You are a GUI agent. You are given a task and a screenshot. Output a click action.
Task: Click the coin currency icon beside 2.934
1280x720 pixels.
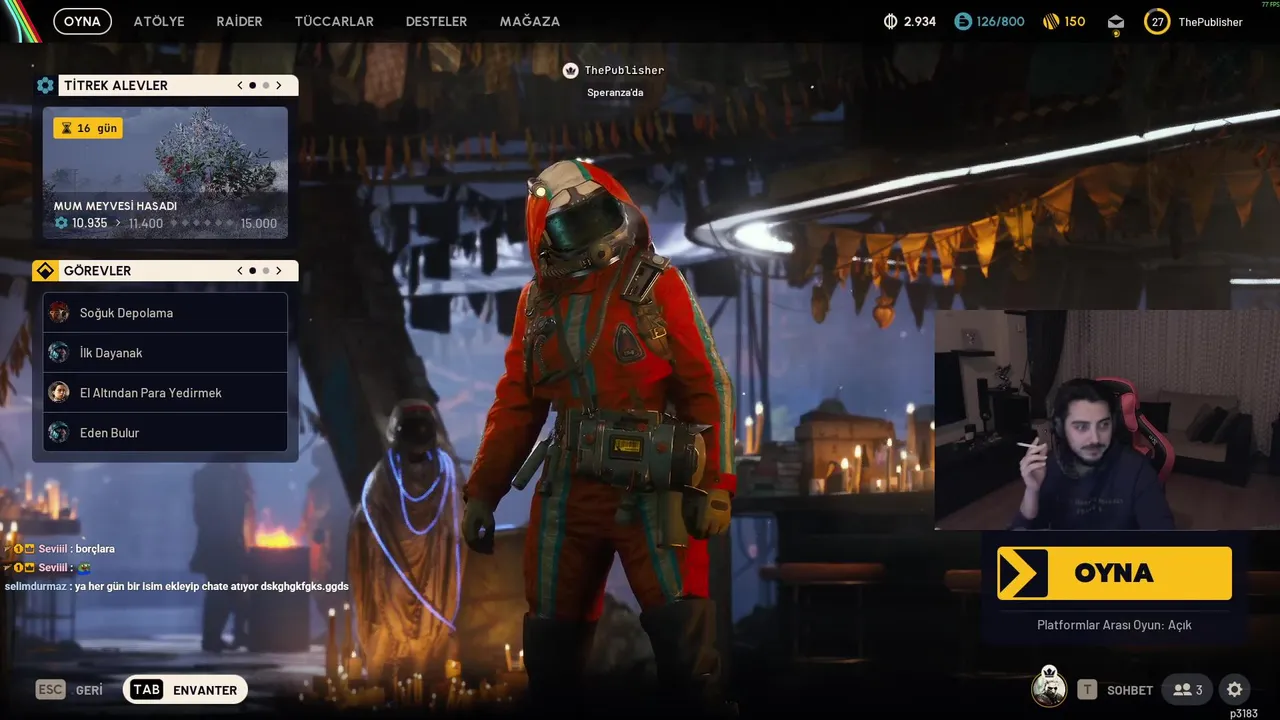pyautogui.click(x=891, y=21)
